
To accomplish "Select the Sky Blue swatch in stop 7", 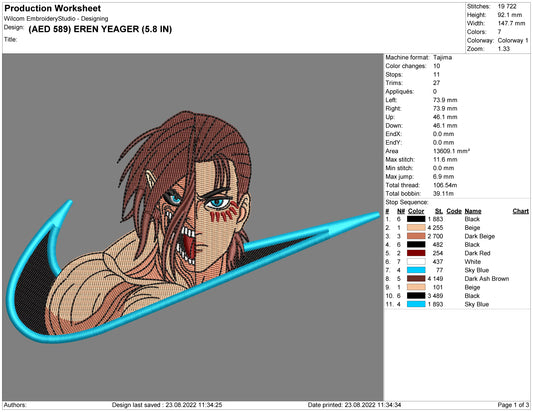I will pos(416,270).
